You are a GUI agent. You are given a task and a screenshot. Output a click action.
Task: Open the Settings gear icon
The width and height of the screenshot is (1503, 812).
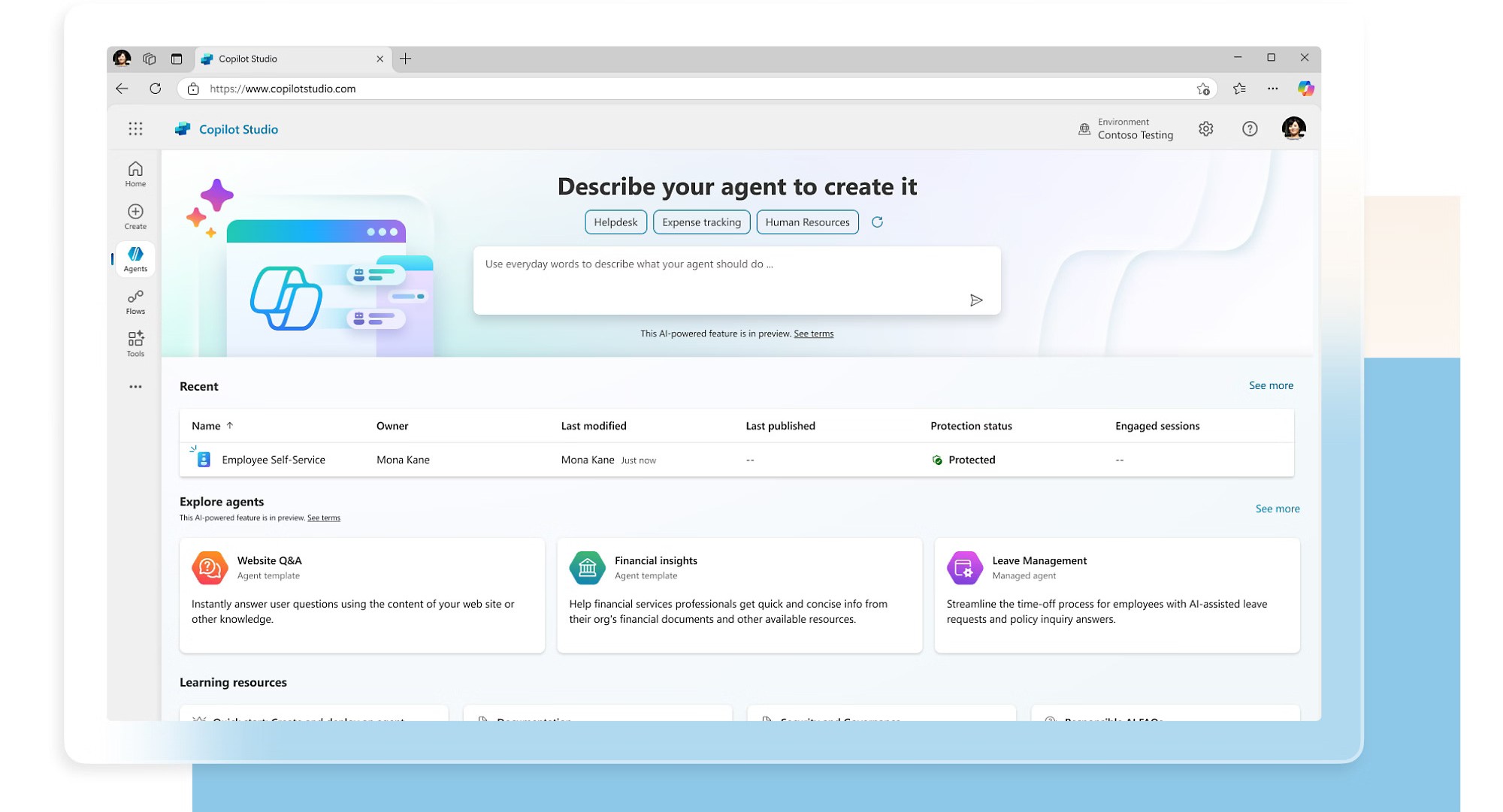coord(1205,129)
